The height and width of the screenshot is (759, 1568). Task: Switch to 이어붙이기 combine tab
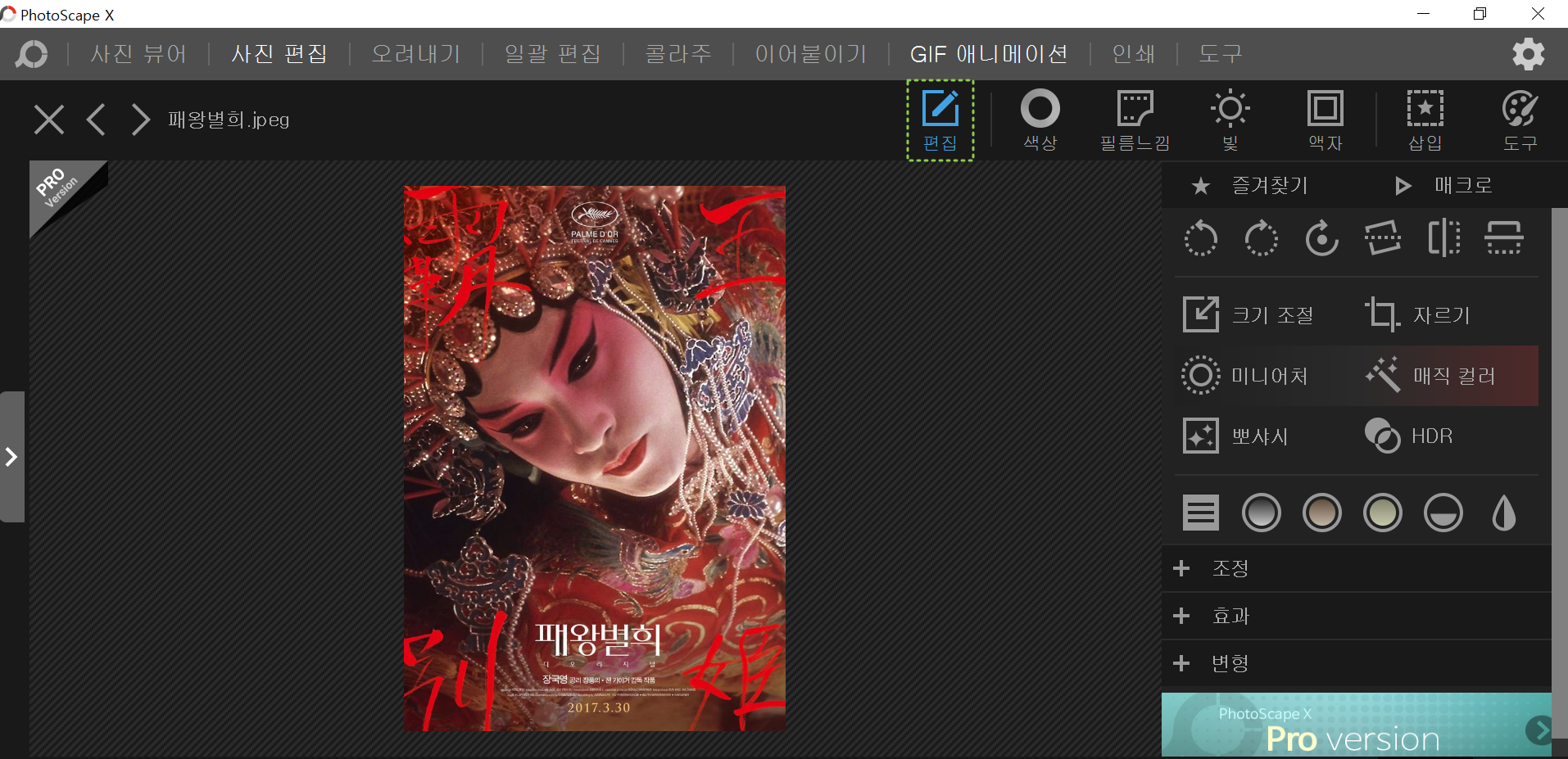[x=811, y=54]
